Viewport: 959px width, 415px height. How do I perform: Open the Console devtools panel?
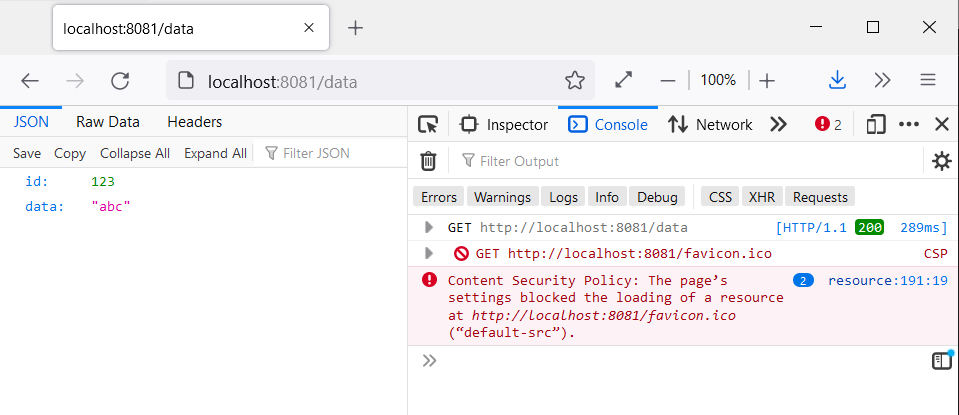[x=608, y=125]
